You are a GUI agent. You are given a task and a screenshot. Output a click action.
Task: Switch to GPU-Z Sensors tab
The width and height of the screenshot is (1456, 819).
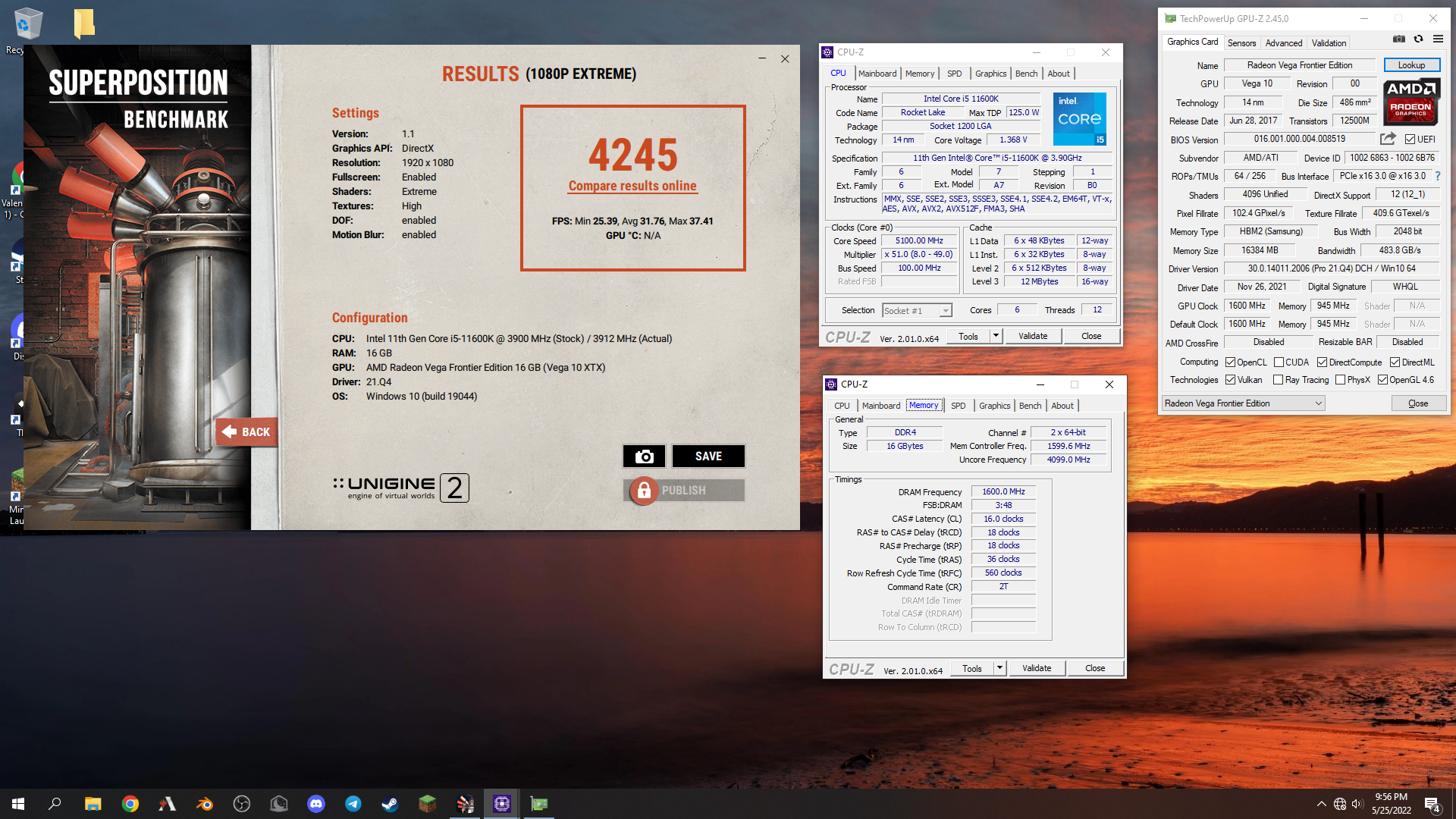[x=1241, y=43]
